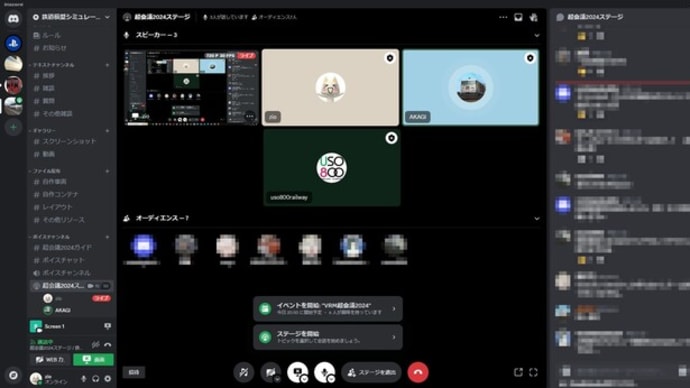
Task: Open the live stream preview thumbnail
Action: 191,88
